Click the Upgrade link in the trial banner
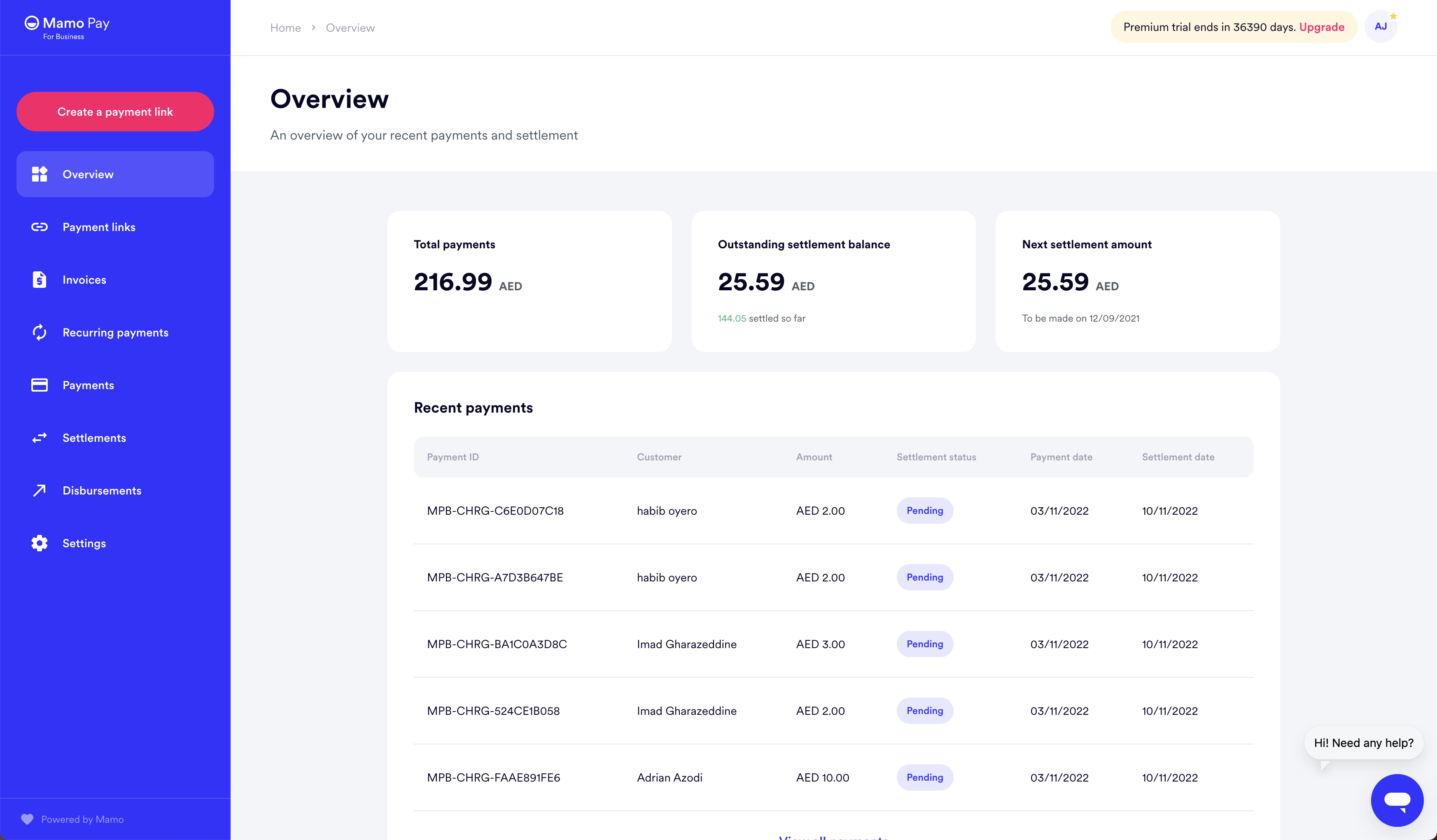This screenshot has height=840, width=1437. tap(1323, 26)
